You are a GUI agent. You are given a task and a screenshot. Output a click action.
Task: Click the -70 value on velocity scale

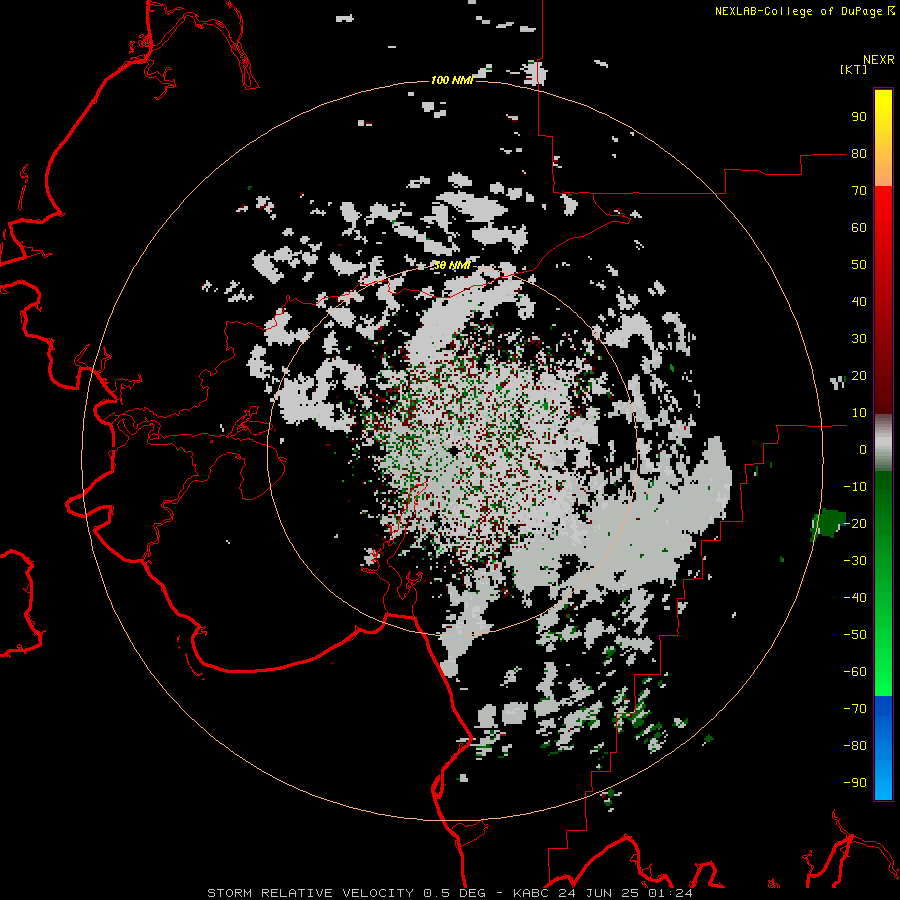point(855,708)
